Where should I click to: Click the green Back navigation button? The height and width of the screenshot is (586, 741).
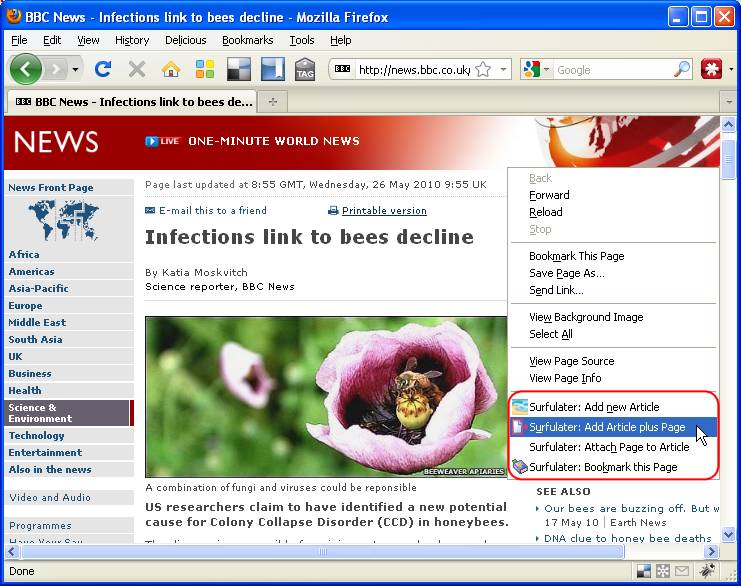pos(26,69)
